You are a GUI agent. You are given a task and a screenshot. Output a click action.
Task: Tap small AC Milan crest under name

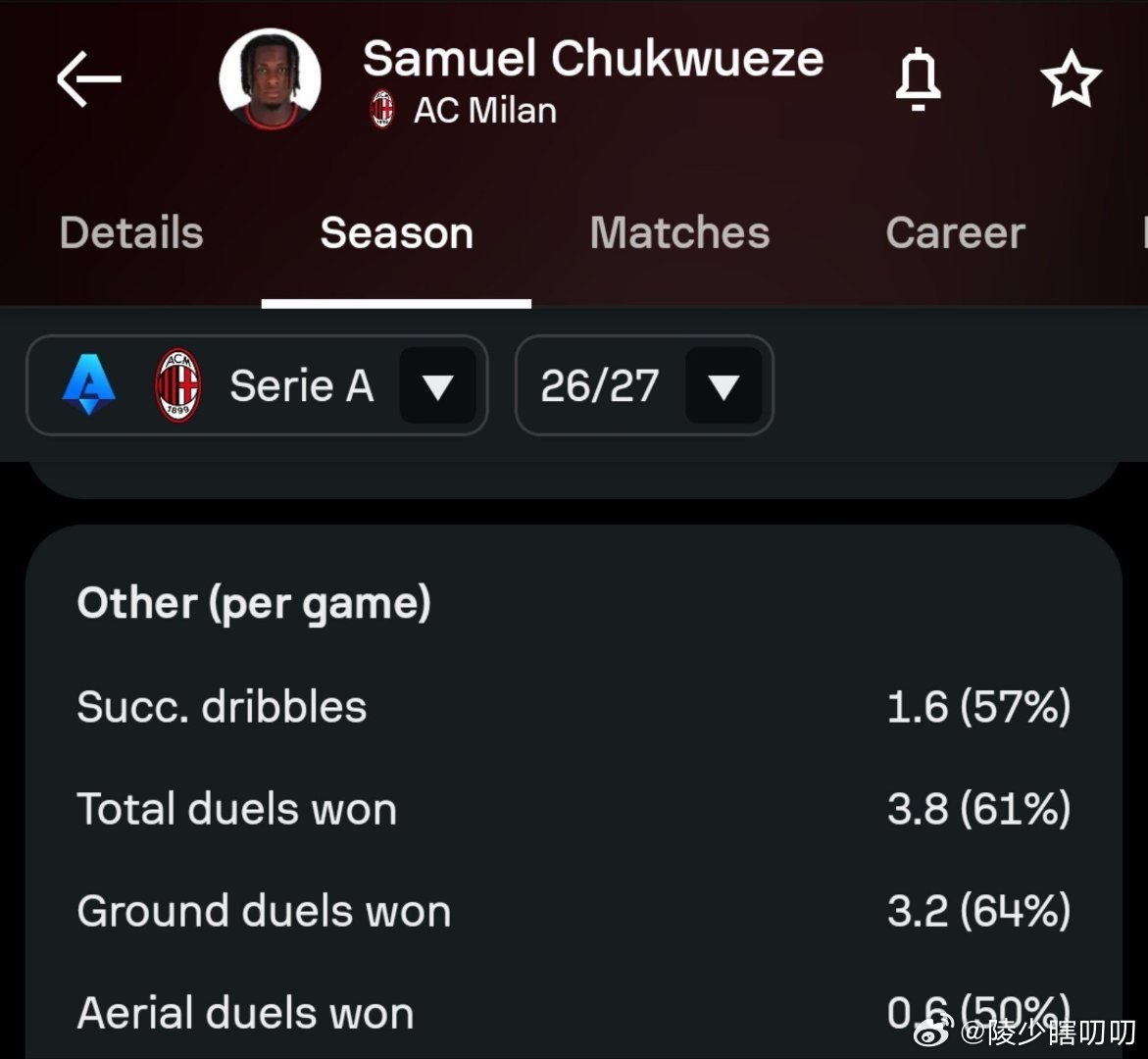[x=382, y=110]
